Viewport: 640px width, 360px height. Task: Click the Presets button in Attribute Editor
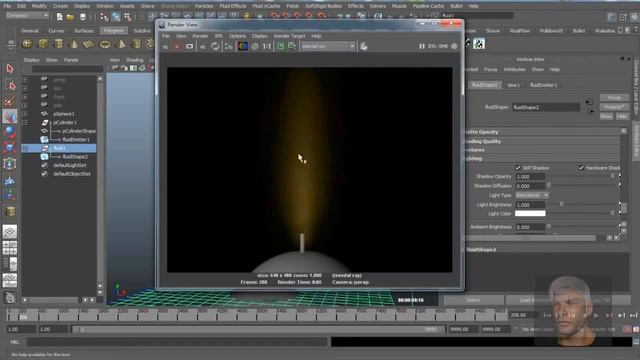pyautogui.click(x=614, y=107)
